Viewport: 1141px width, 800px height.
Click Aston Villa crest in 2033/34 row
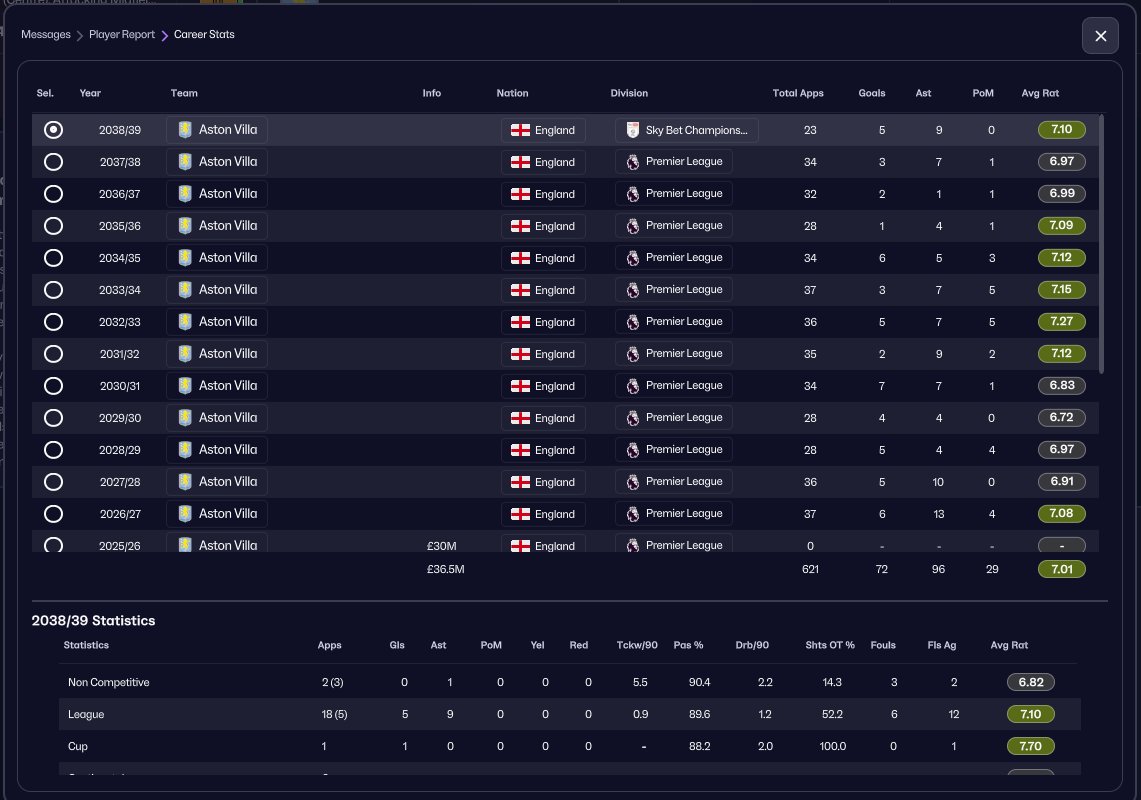click(185, 290)
